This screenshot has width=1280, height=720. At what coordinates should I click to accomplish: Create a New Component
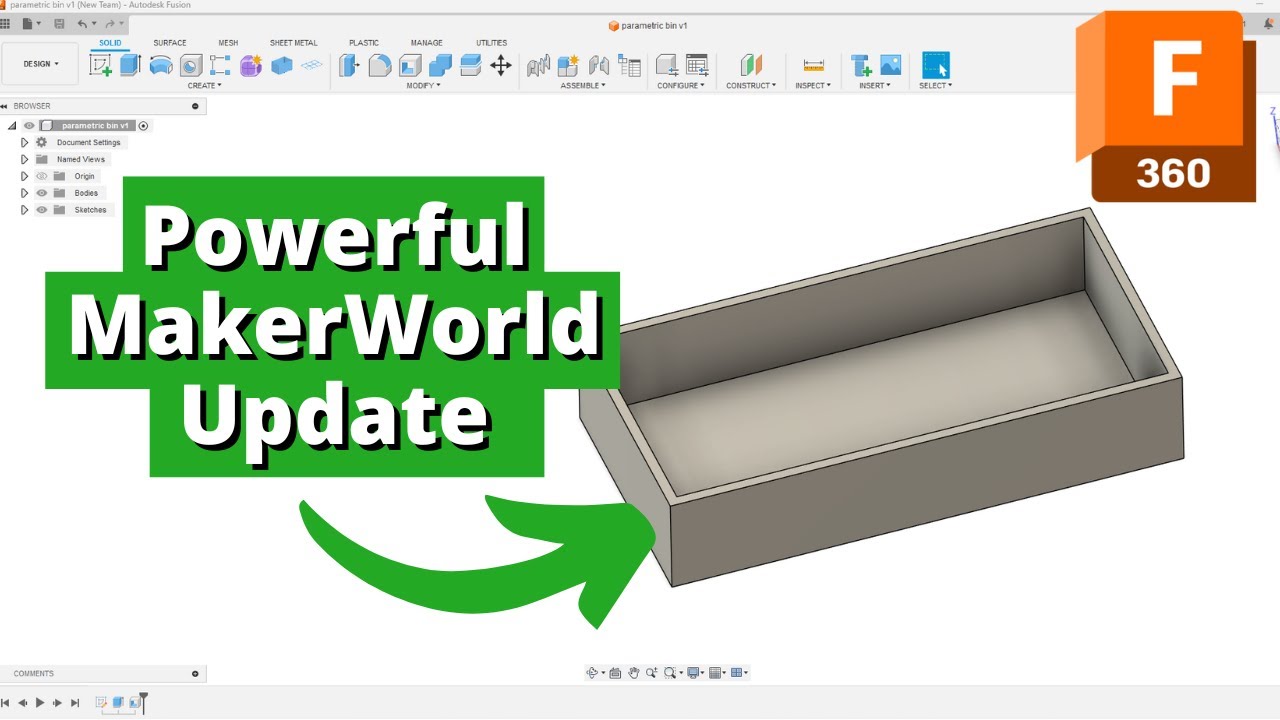click(x=568, y=66)
